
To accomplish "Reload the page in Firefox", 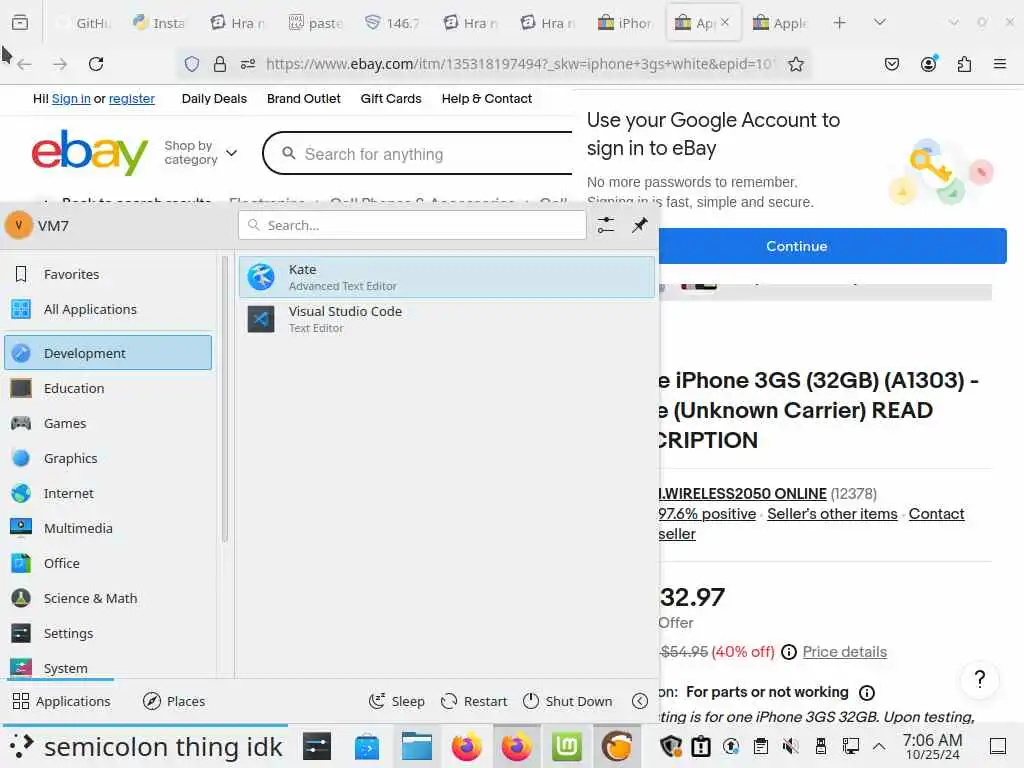I will 96,64.
